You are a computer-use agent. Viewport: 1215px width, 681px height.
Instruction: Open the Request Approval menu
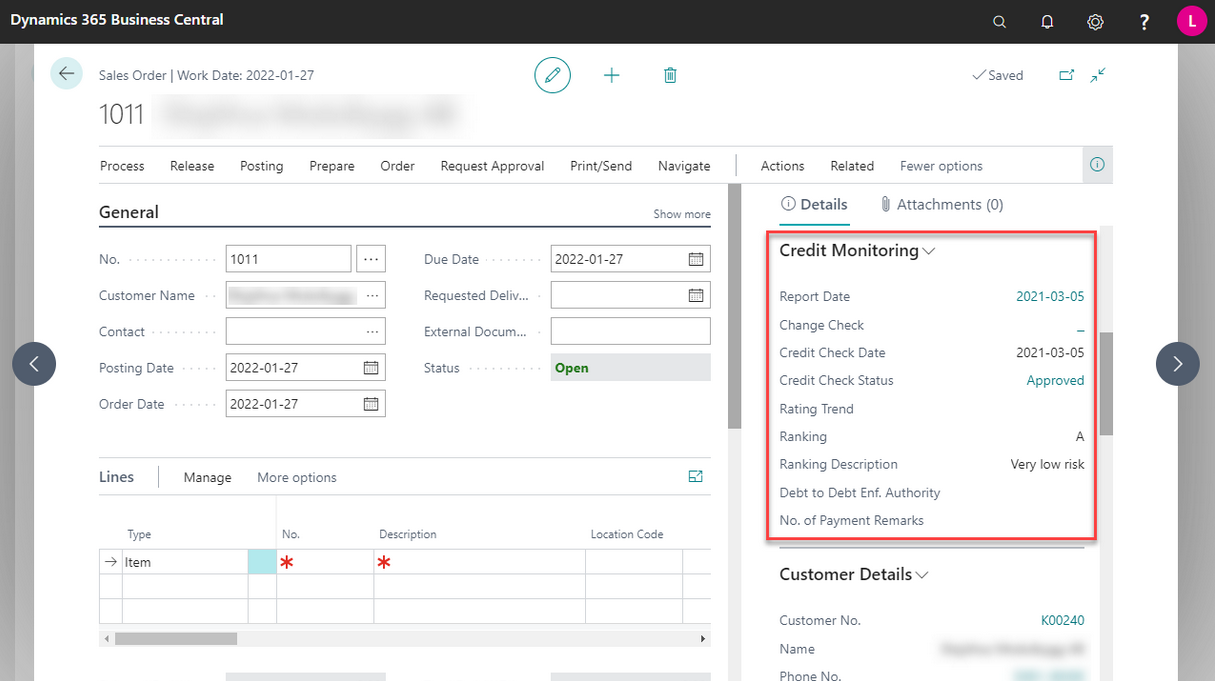point(492,166)
